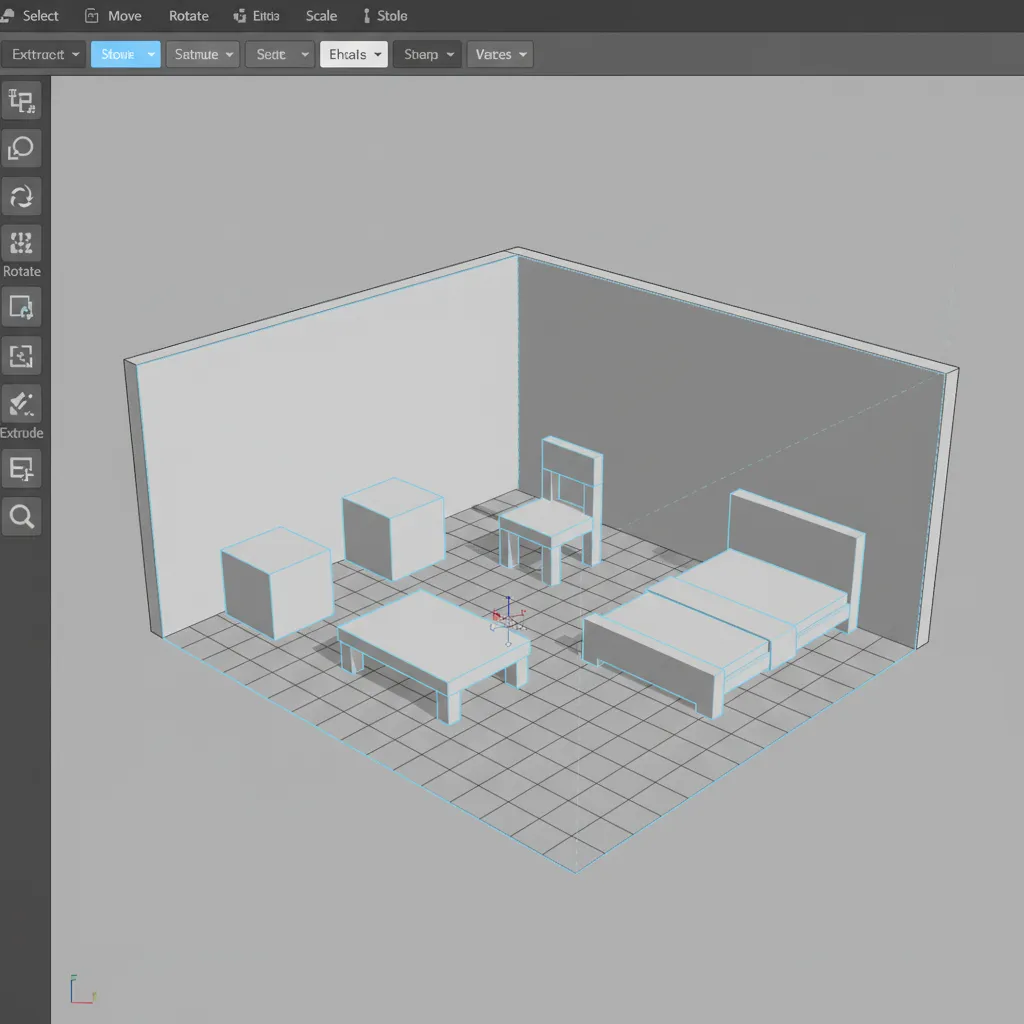This screenshot has width=1024, height=1024.
Task: Open the Scale menu in the top bar
Action: [x=321, y=15]
